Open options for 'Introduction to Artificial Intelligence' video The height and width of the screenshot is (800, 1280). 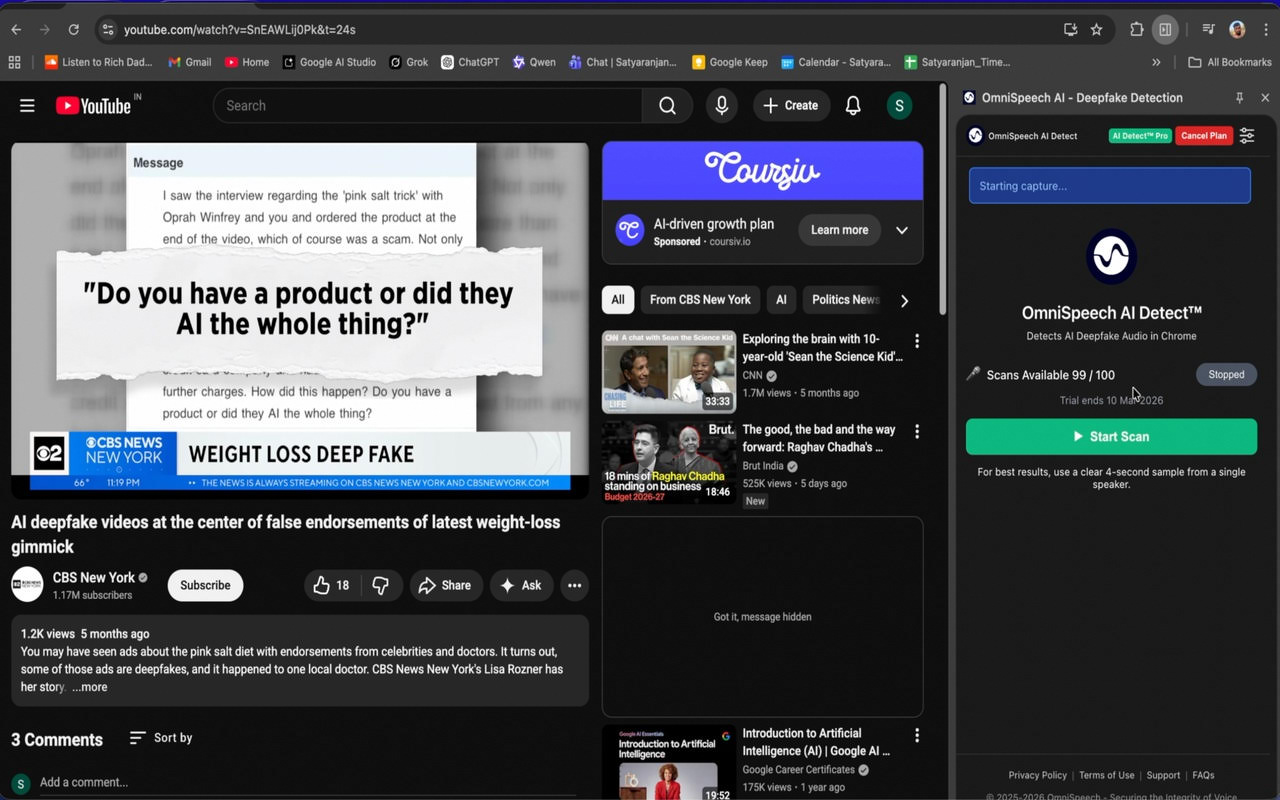click(x=917, y=735)
